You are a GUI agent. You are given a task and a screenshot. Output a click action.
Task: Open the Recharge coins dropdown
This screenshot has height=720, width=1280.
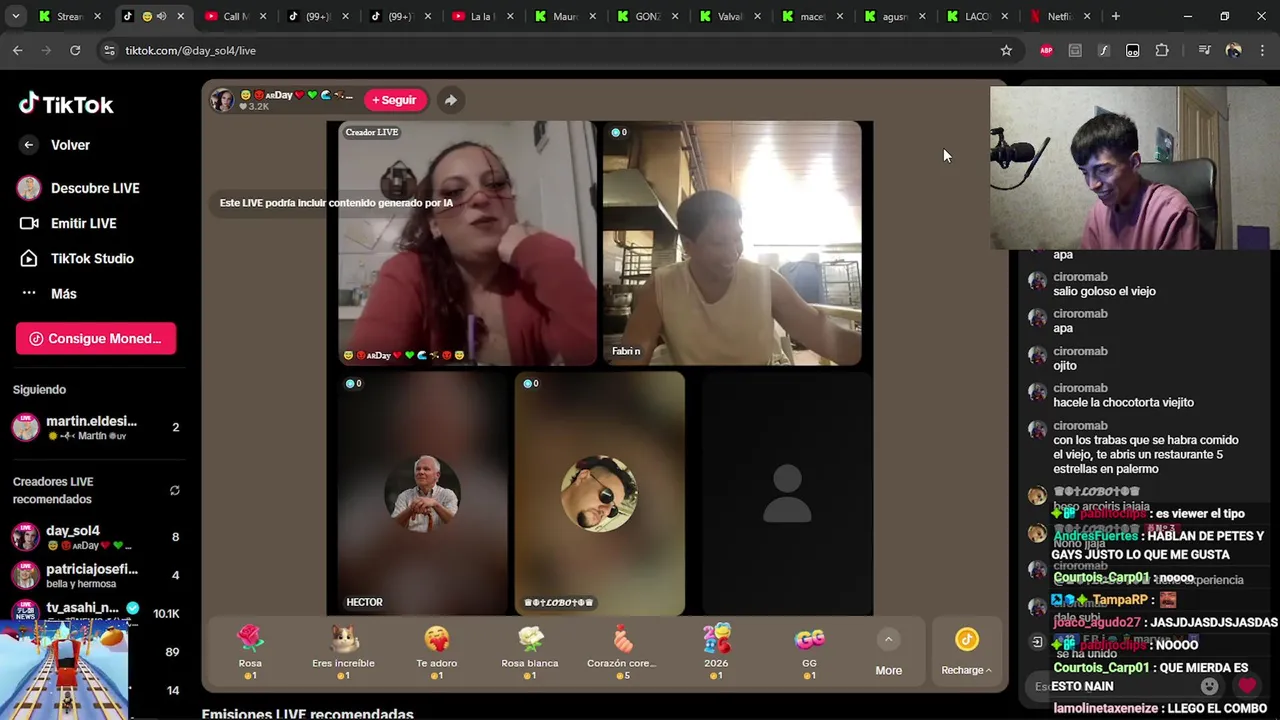[x=966, y=652]
